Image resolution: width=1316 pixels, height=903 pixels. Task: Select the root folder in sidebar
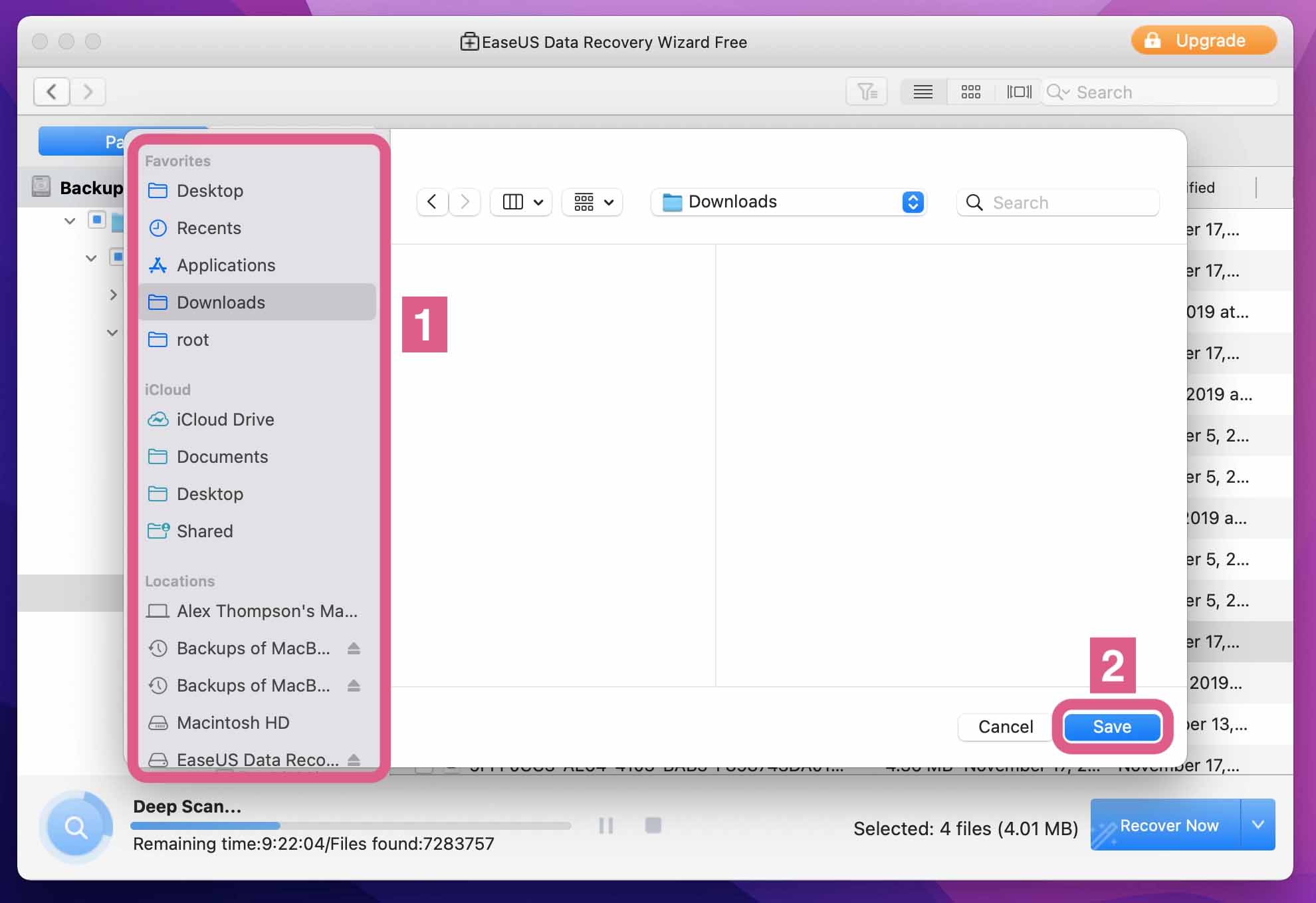pyautogui.click(x=258, y=340)
